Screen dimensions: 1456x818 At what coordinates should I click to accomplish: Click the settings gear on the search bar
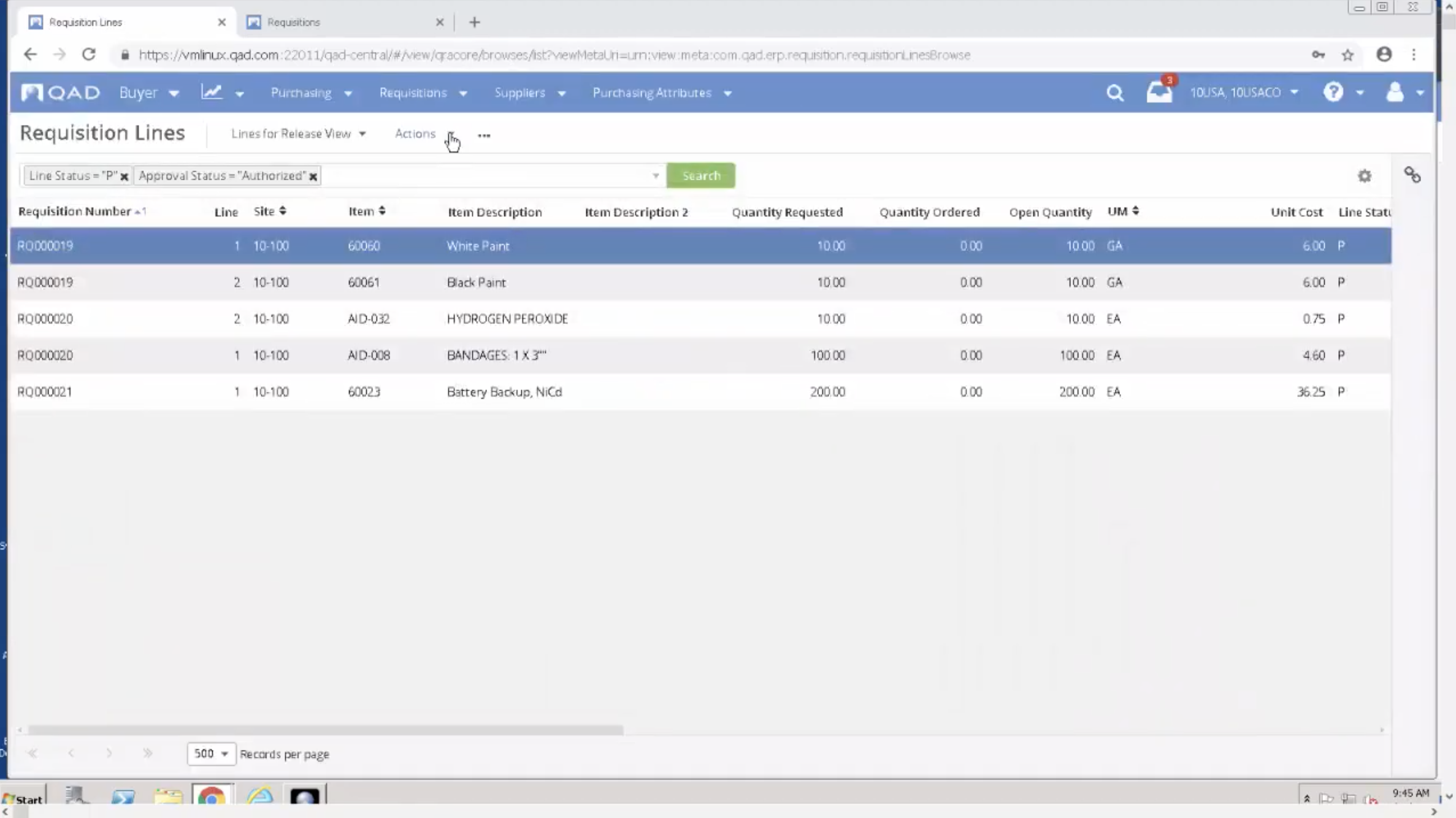(x=1365, y=175)
